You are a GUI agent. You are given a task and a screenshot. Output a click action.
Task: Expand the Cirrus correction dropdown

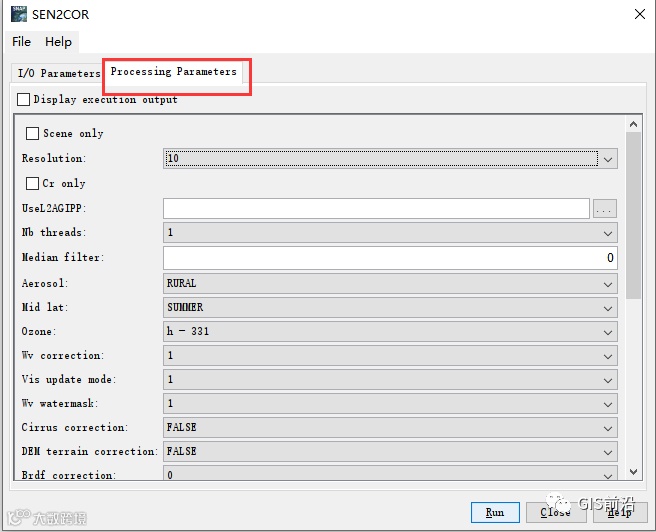[x=390, y=427]
